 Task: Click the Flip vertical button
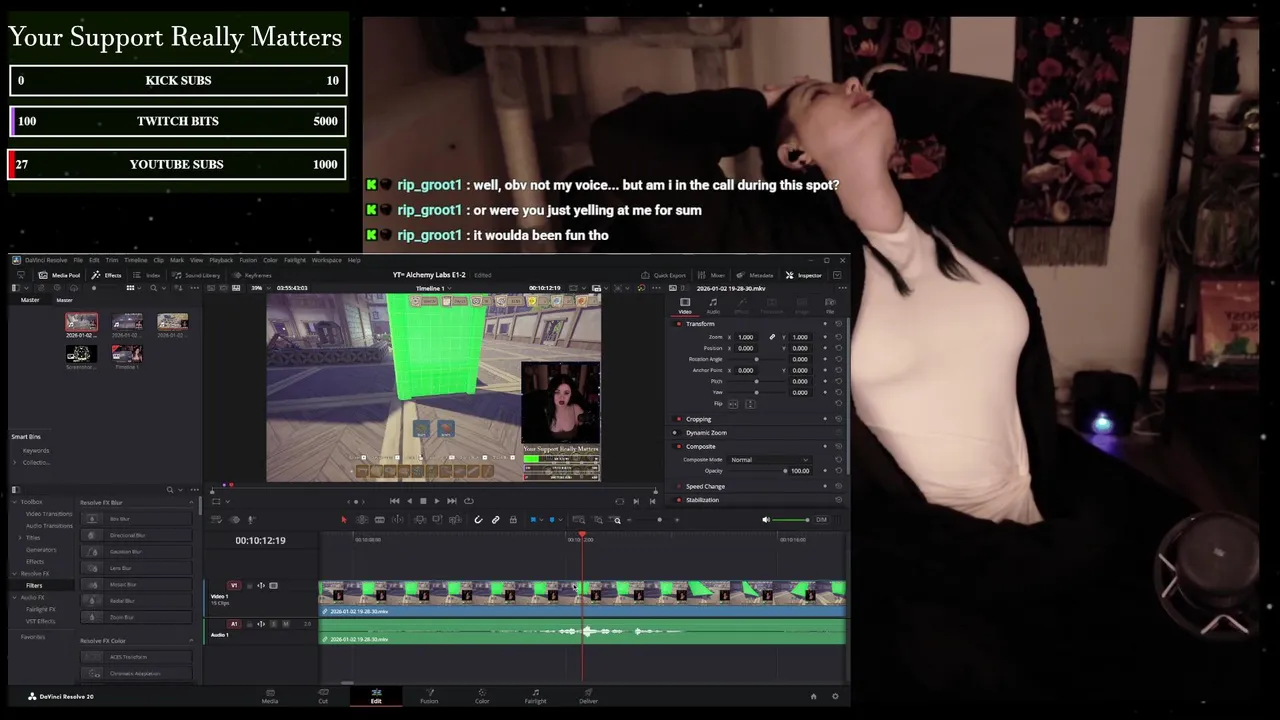tap(750, 404)
